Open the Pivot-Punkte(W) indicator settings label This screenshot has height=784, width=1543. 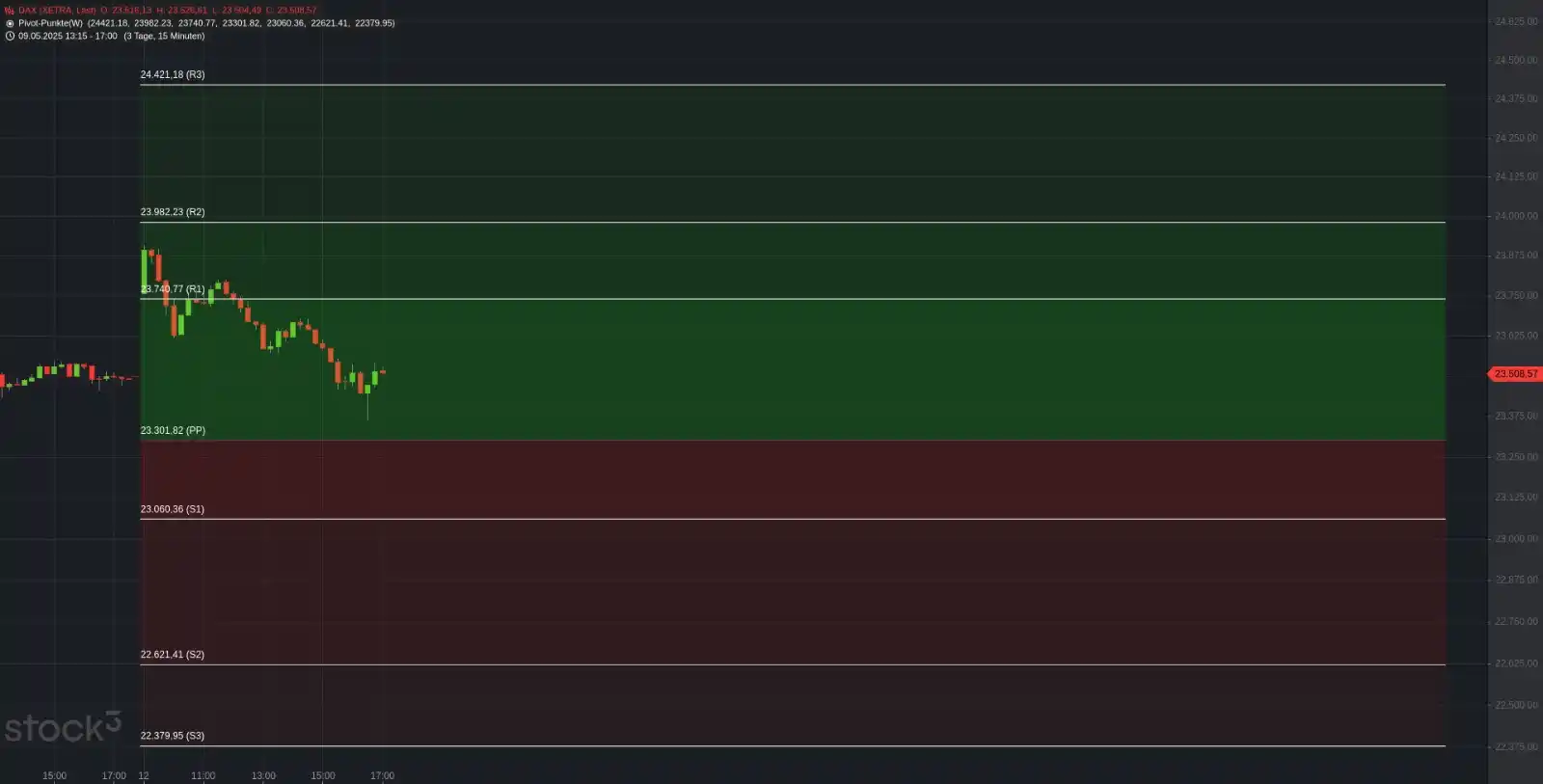point(50,23)
